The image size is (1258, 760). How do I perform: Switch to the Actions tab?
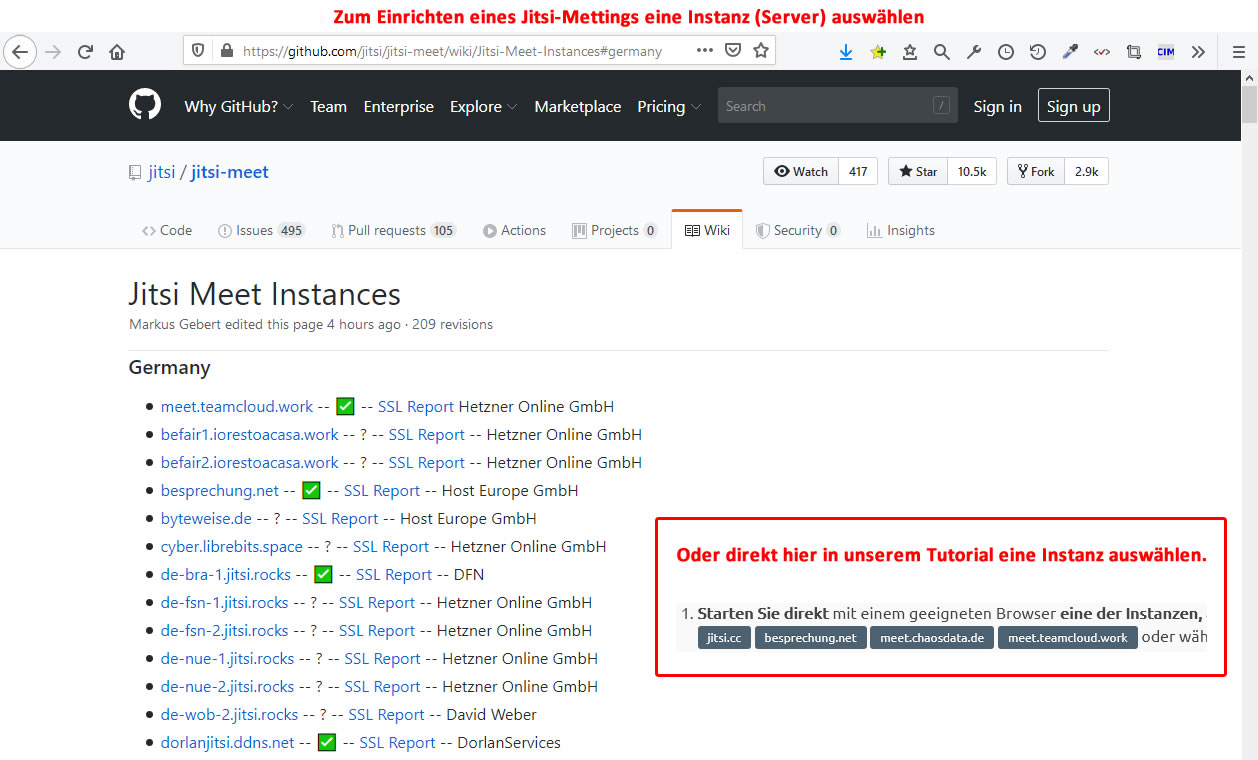515,230
